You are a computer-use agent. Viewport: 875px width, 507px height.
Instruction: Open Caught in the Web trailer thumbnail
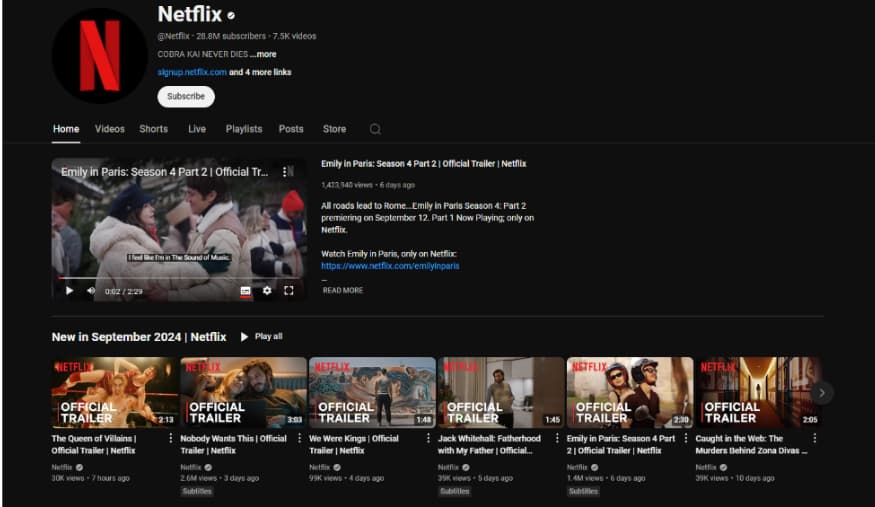tap(758, 393)
